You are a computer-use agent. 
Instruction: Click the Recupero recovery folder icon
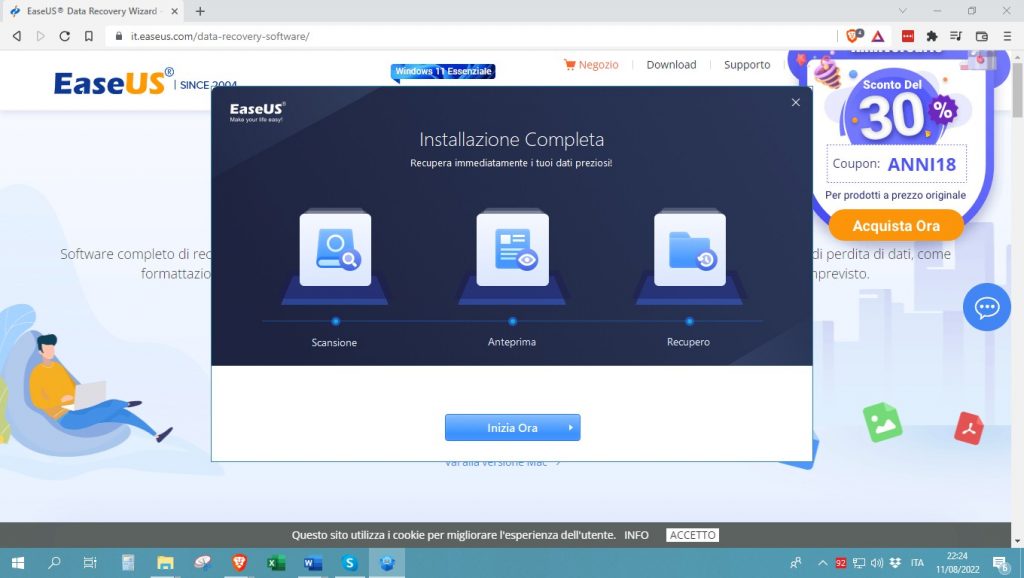(x=688, y=248)
